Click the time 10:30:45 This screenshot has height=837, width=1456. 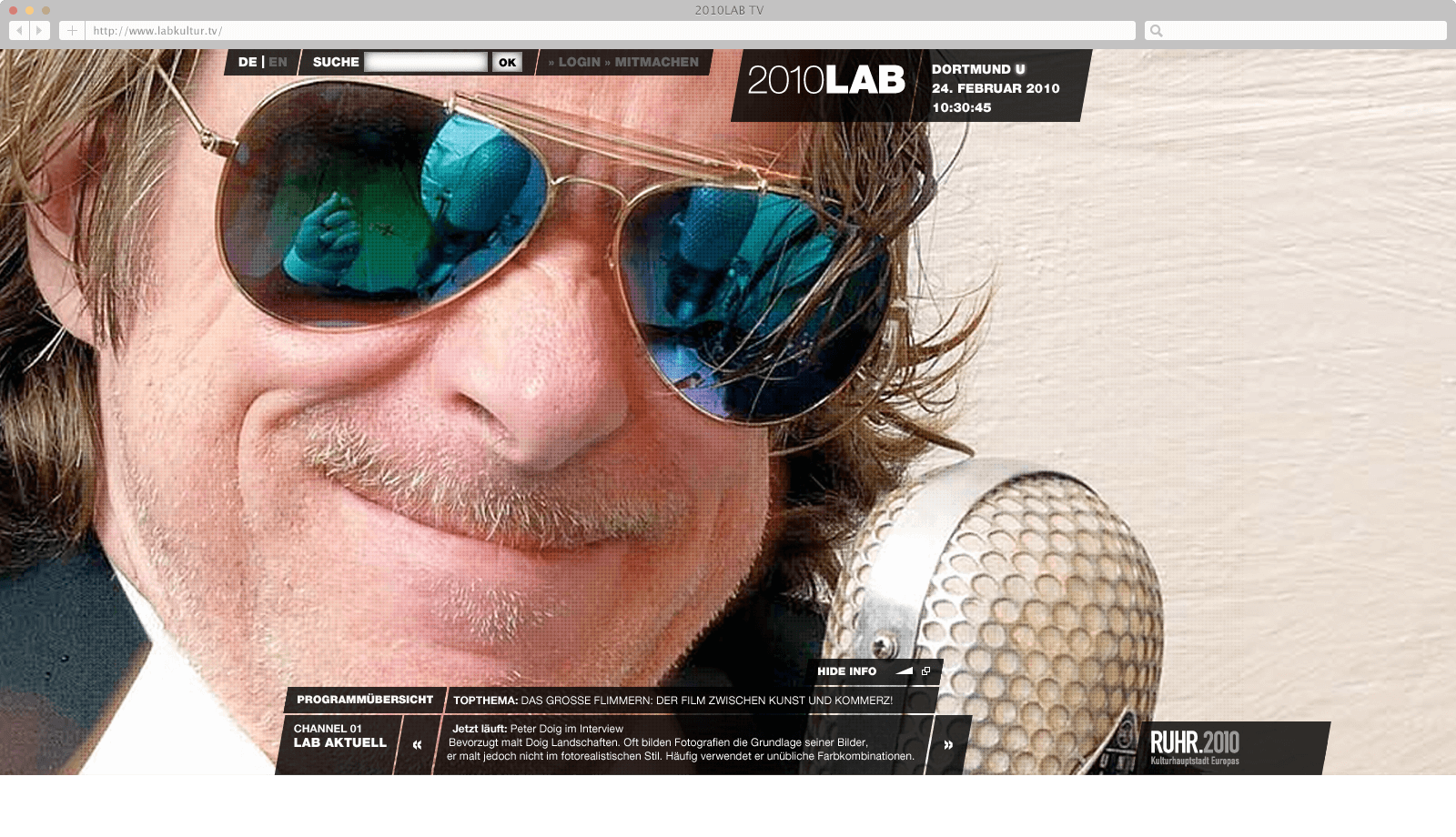coord(961,107)
